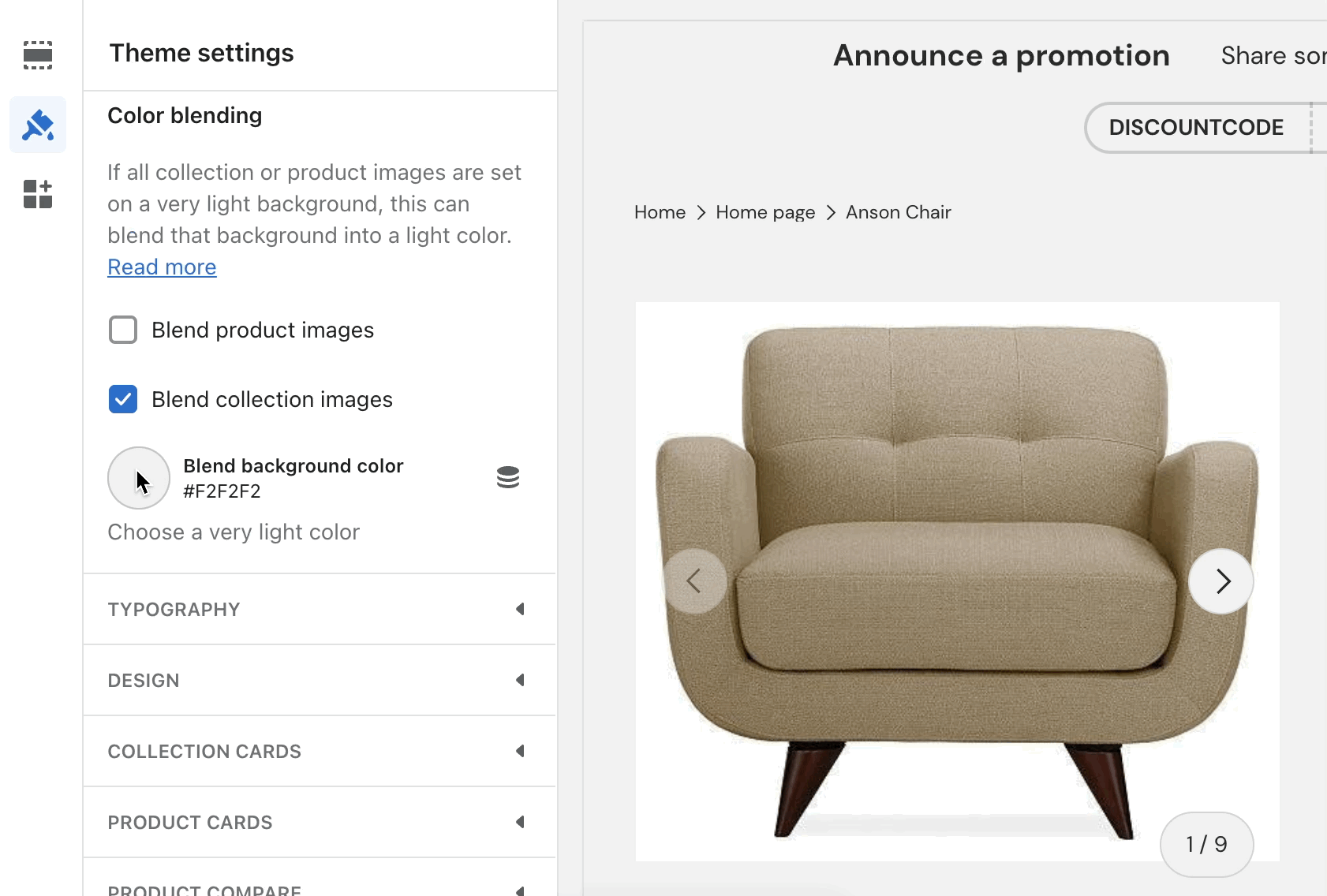Click the dynamic source stack icon
1327x896 pixels.
tap(508, 477)
